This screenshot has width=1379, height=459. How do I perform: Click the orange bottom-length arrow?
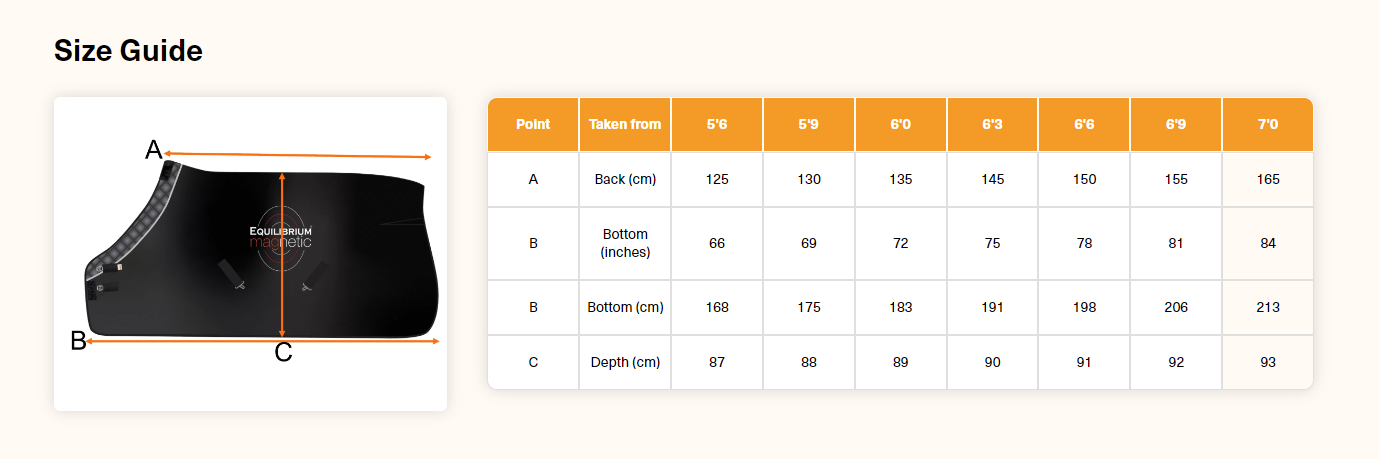(263, 341)
